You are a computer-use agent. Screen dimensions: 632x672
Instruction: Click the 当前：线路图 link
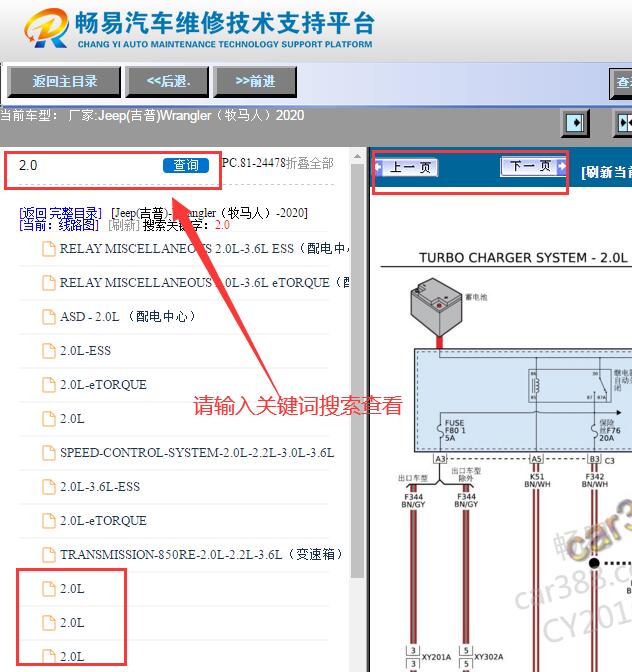pyautogui.click(x=59, y=225)
